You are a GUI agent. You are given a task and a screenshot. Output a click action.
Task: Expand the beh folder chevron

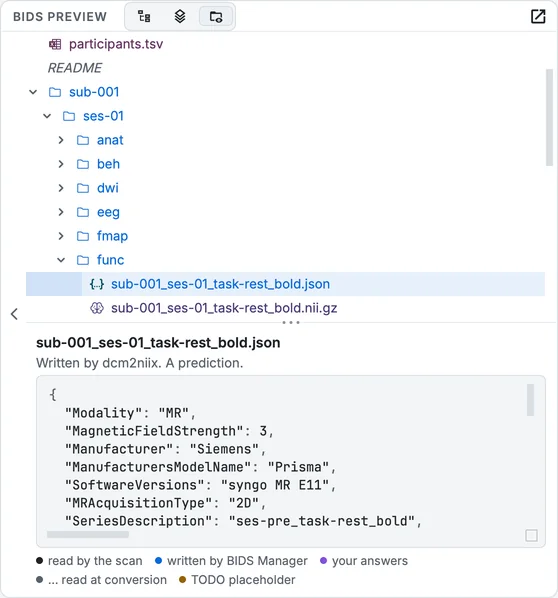[61, 164]
